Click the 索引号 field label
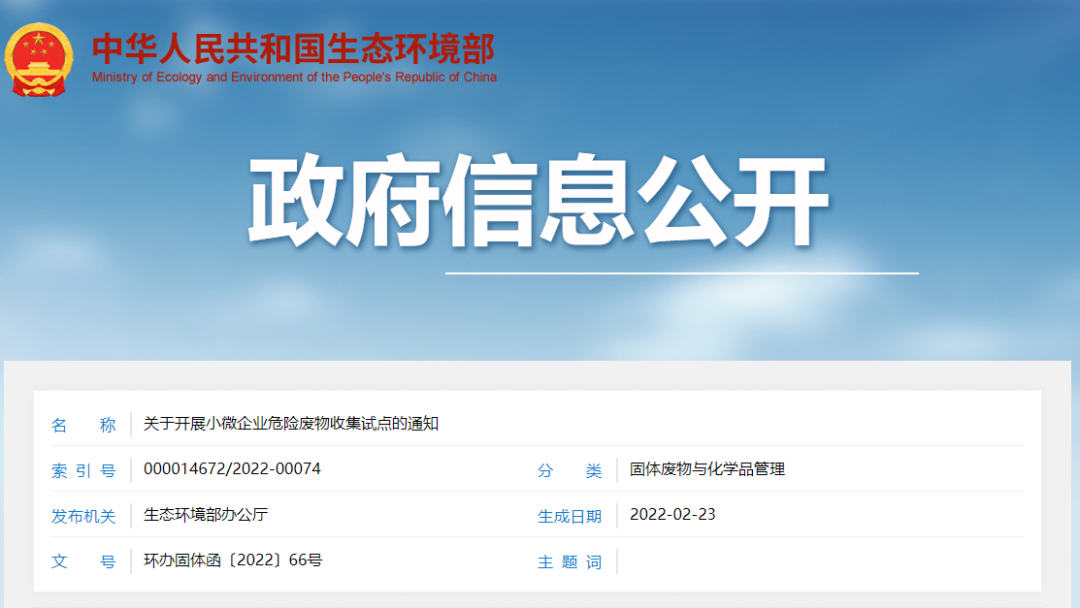The width and height of the screenshot is (1080, 608). point(83,471)
